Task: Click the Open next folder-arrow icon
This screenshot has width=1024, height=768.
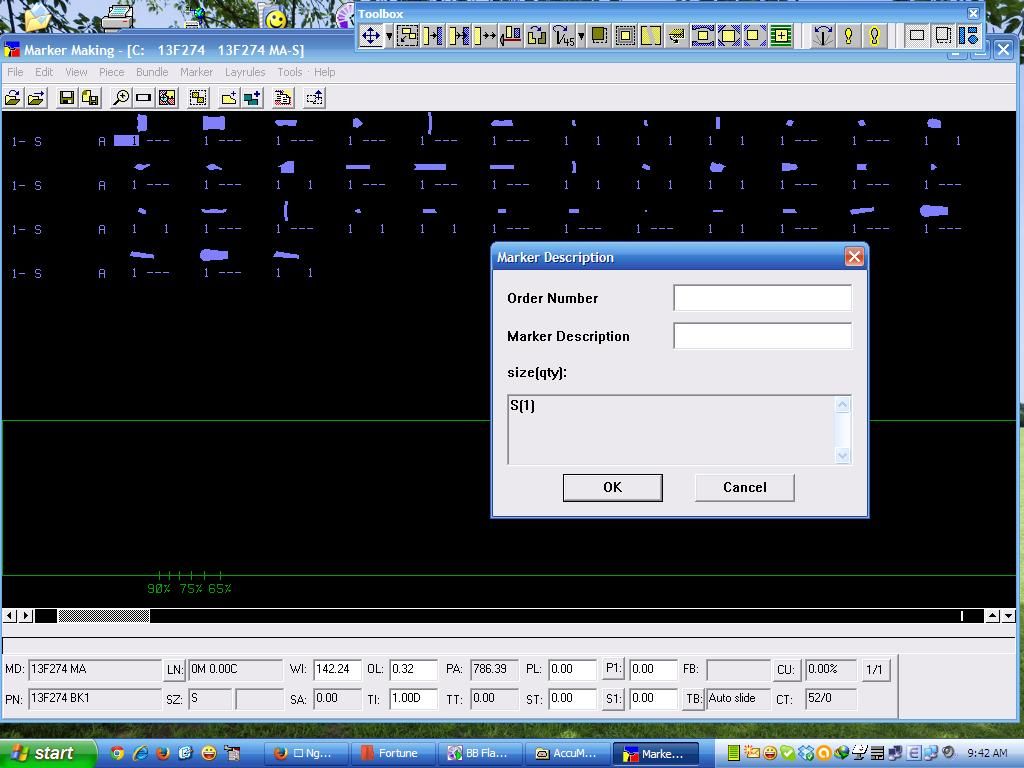Action: tap(37, 98)
